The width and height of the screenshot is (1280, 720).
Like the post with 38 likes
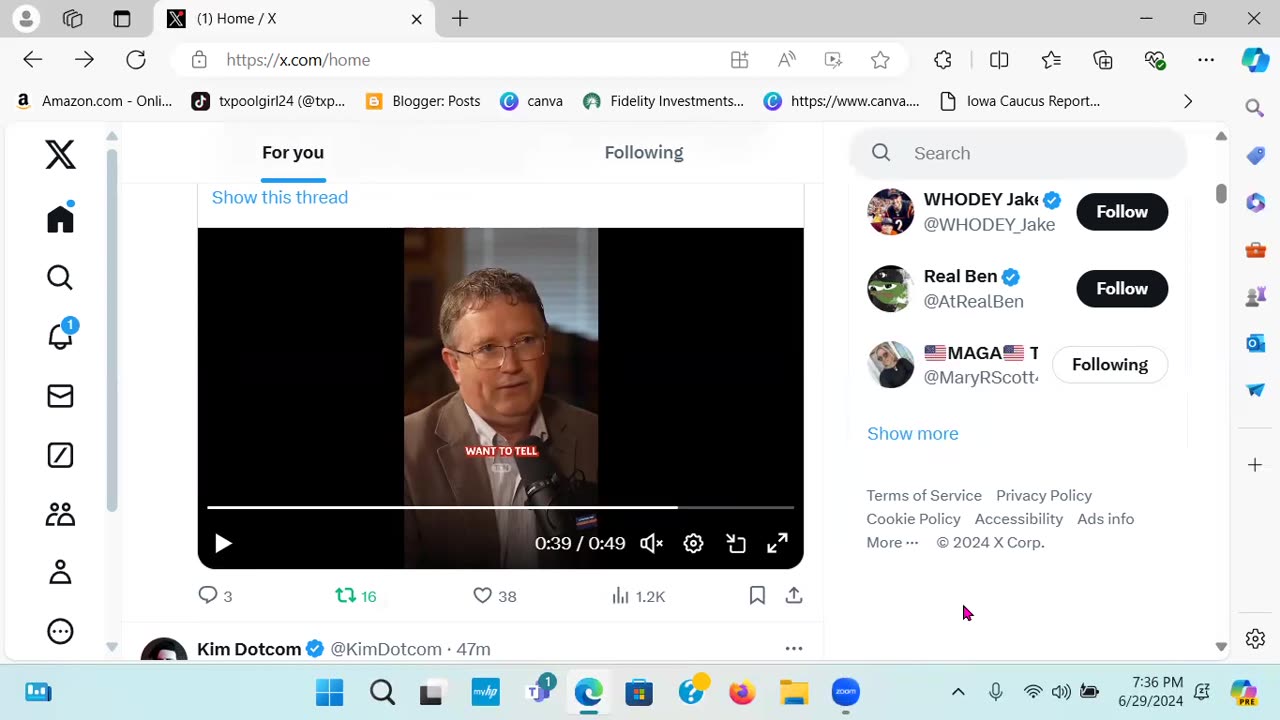494,596
